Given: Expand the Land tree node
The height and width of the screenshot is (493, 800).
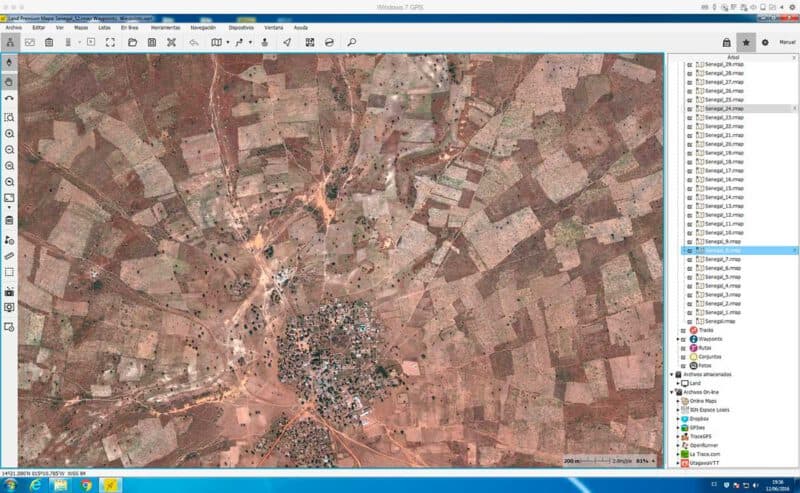Looking at the screenshot, I should pyautogui.click(x=678, y=383).
